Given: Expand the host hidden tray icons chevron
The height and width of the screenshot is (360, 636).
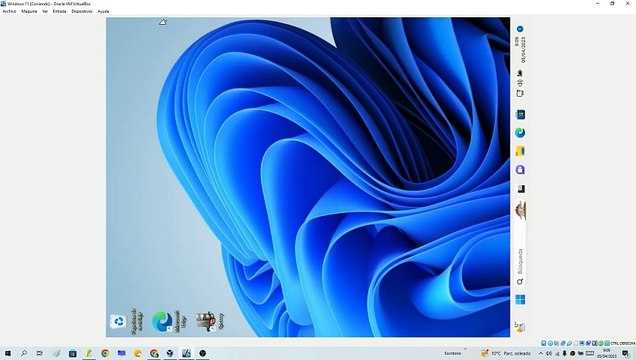Looking at the screenshot, I should coord(541,354).
